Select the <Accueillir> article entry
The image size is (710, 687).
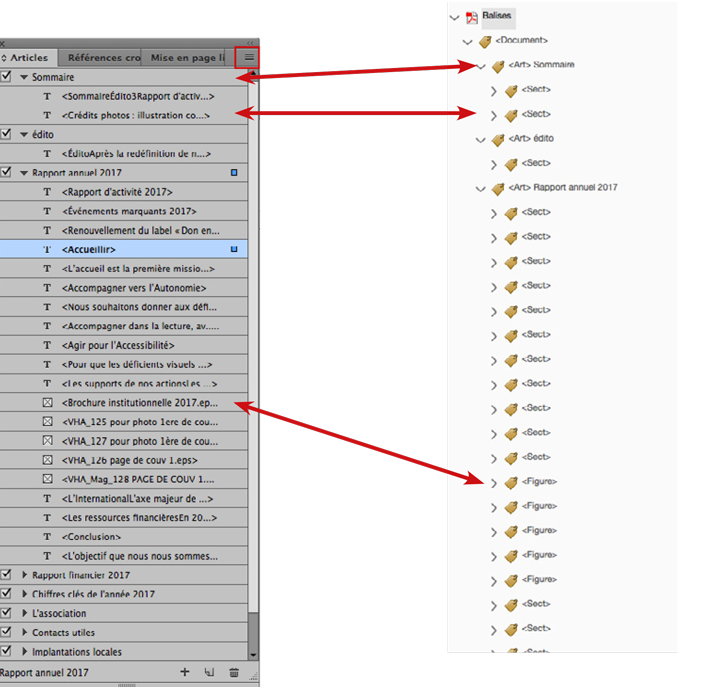click(90, 249)
